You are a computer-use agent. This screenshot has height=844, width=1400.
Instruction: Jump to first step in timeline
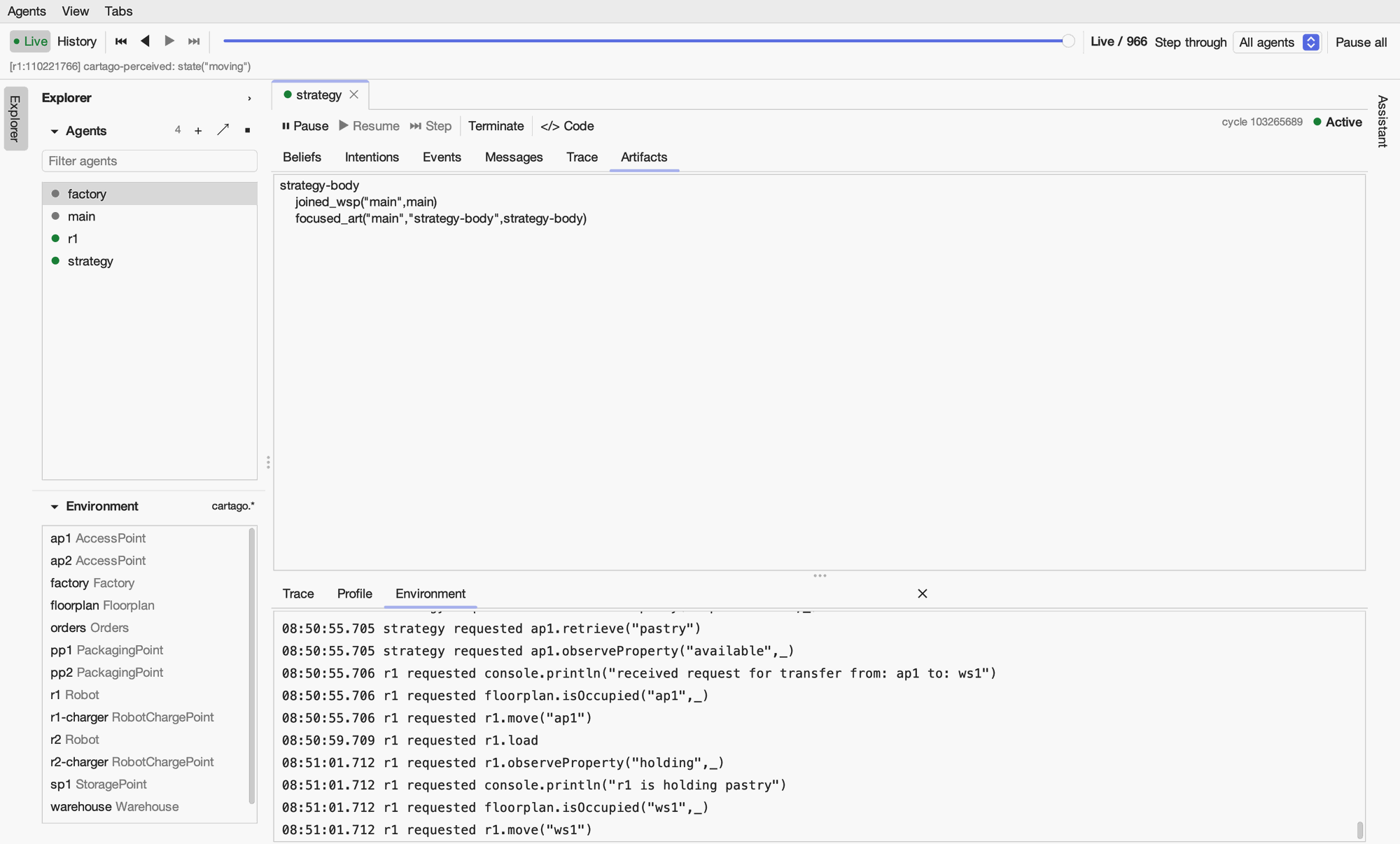121,41
